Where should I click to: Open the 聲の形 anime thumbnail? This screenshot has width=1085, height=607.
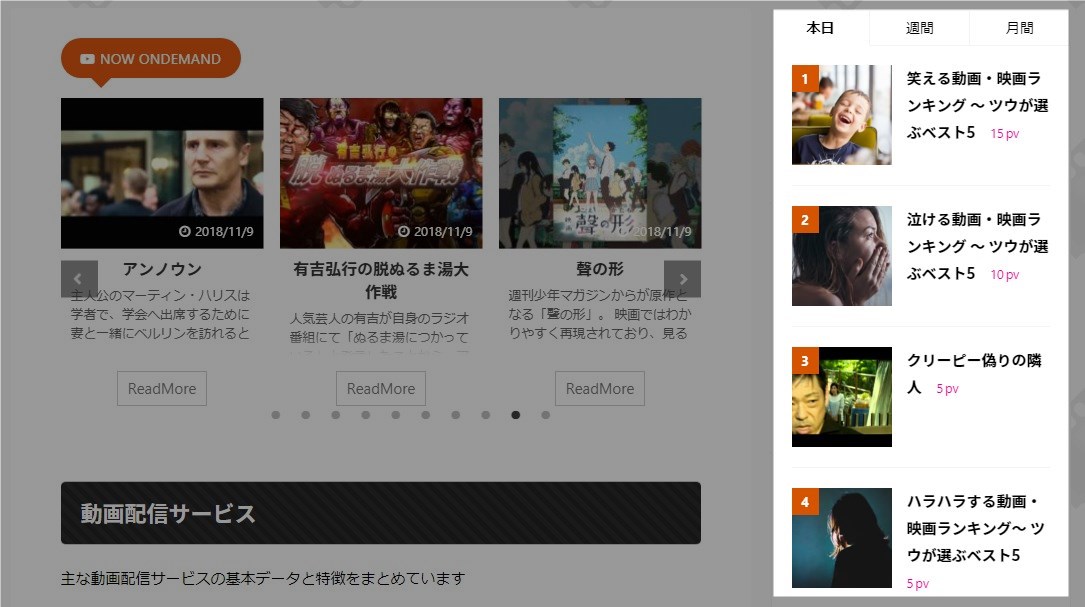(600, 173)
